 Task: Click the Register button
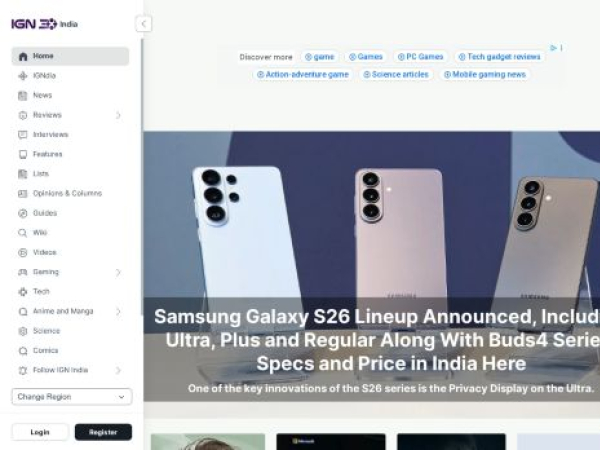click(103, 432)
